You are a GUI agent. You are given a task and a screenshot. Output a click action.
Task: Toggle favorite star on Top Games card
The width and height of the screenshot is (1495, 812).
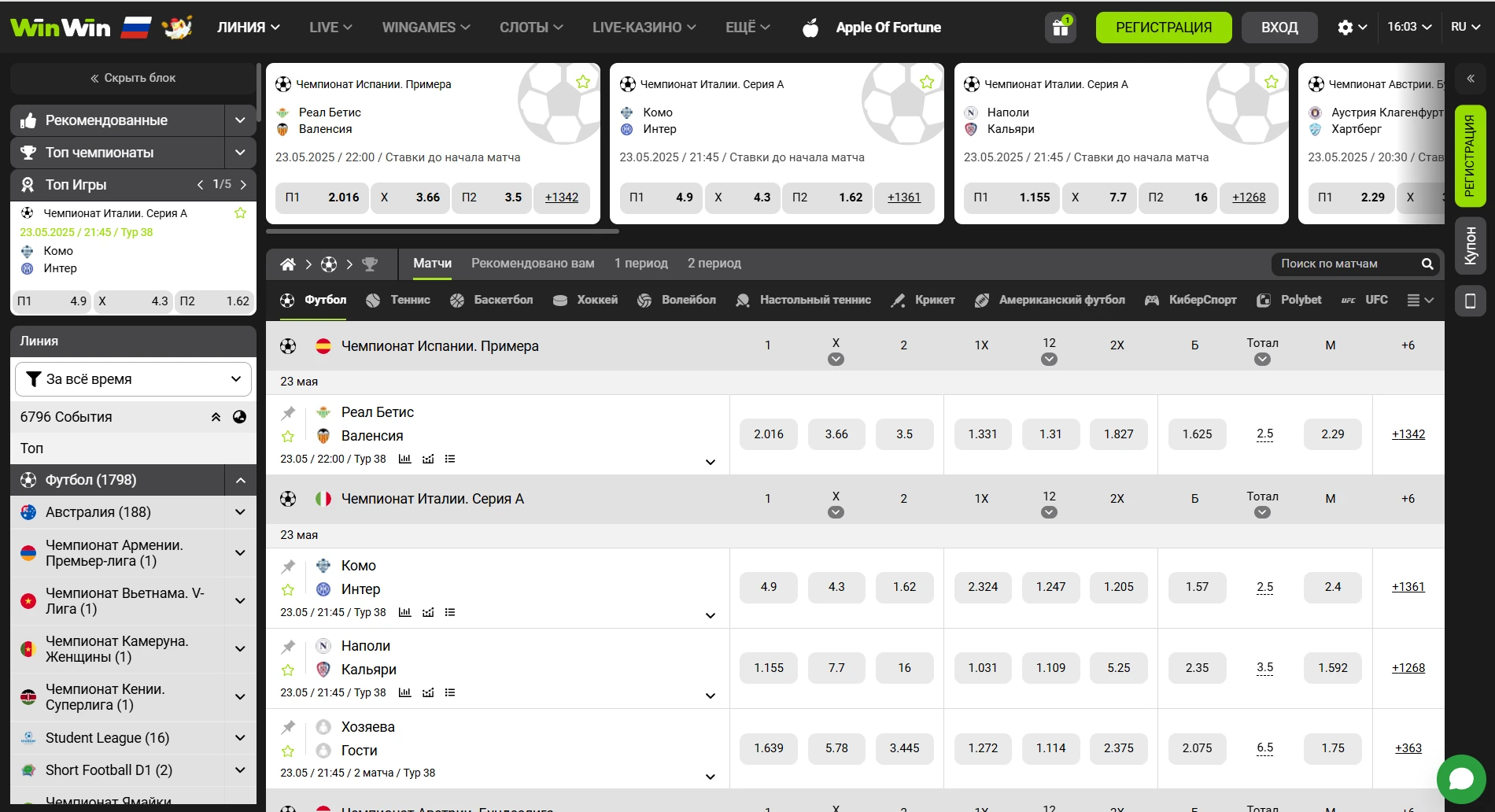pyautogui.click(x=241, y=213)
